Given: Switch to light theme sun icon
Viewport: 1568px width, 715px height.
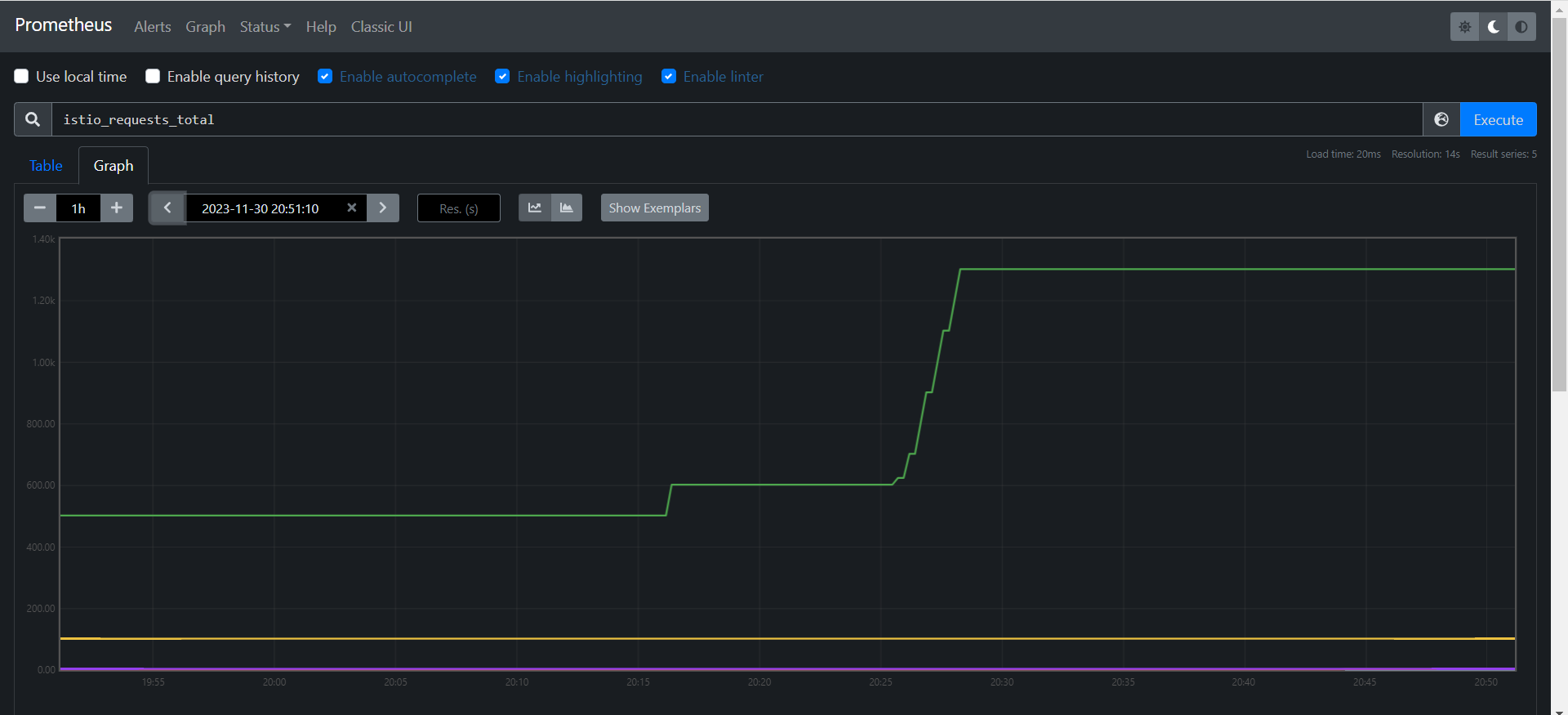Looking at the screenshot, I should pos(1464,27).
